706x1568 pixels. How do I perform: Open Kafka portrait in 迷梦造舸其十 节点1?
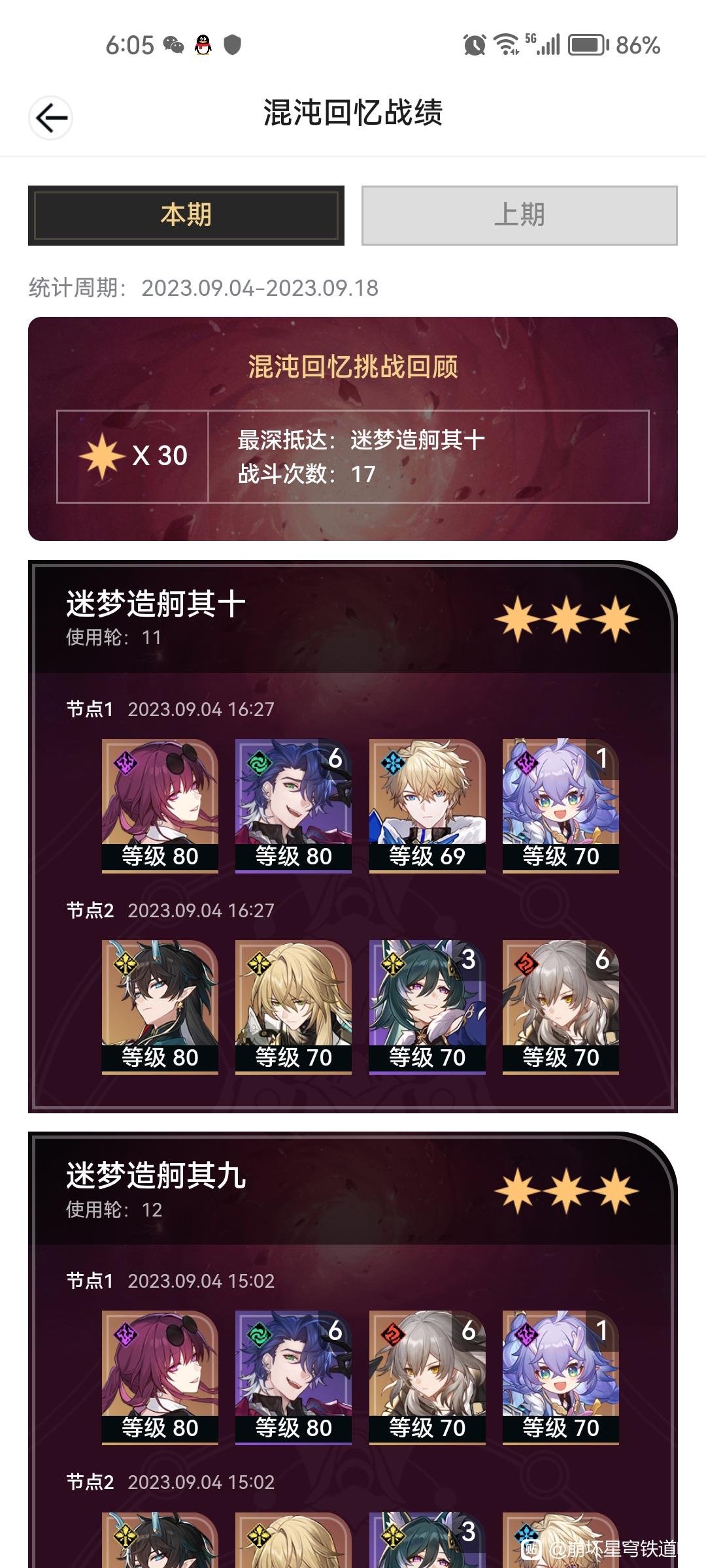pyautogui.click(x=160, y=806)
